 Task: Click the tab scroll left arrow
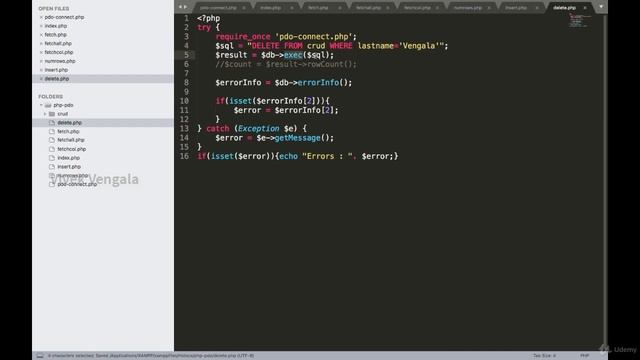pyautogui.click(x=180, y=7)
